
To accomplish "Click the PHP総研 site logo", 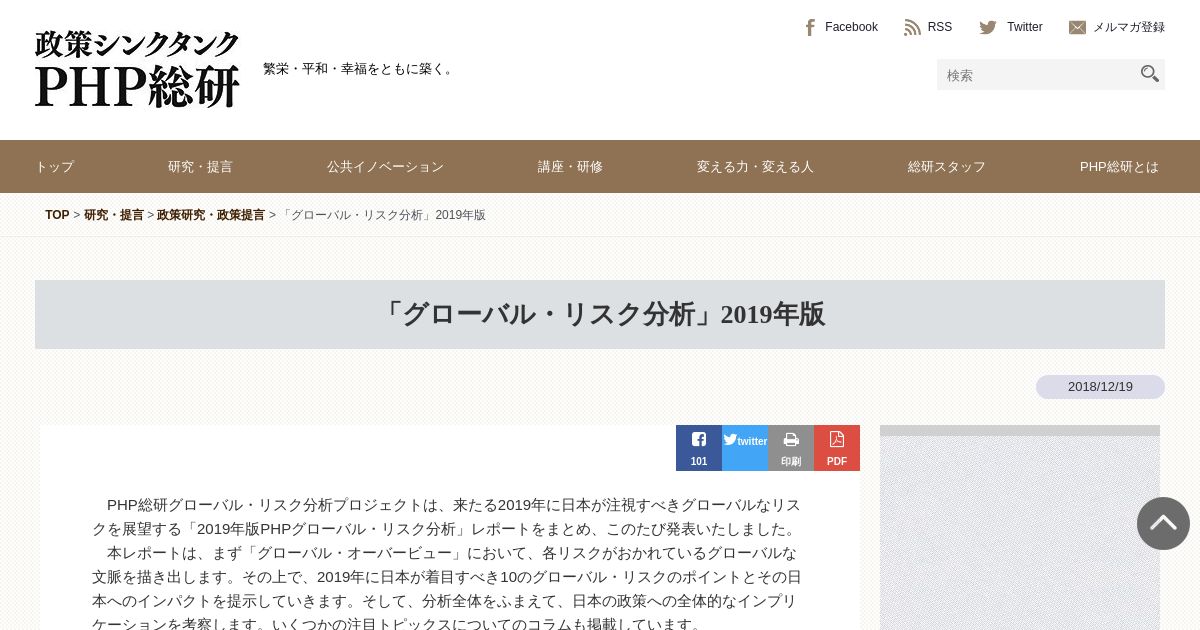I will pos(137,69).
